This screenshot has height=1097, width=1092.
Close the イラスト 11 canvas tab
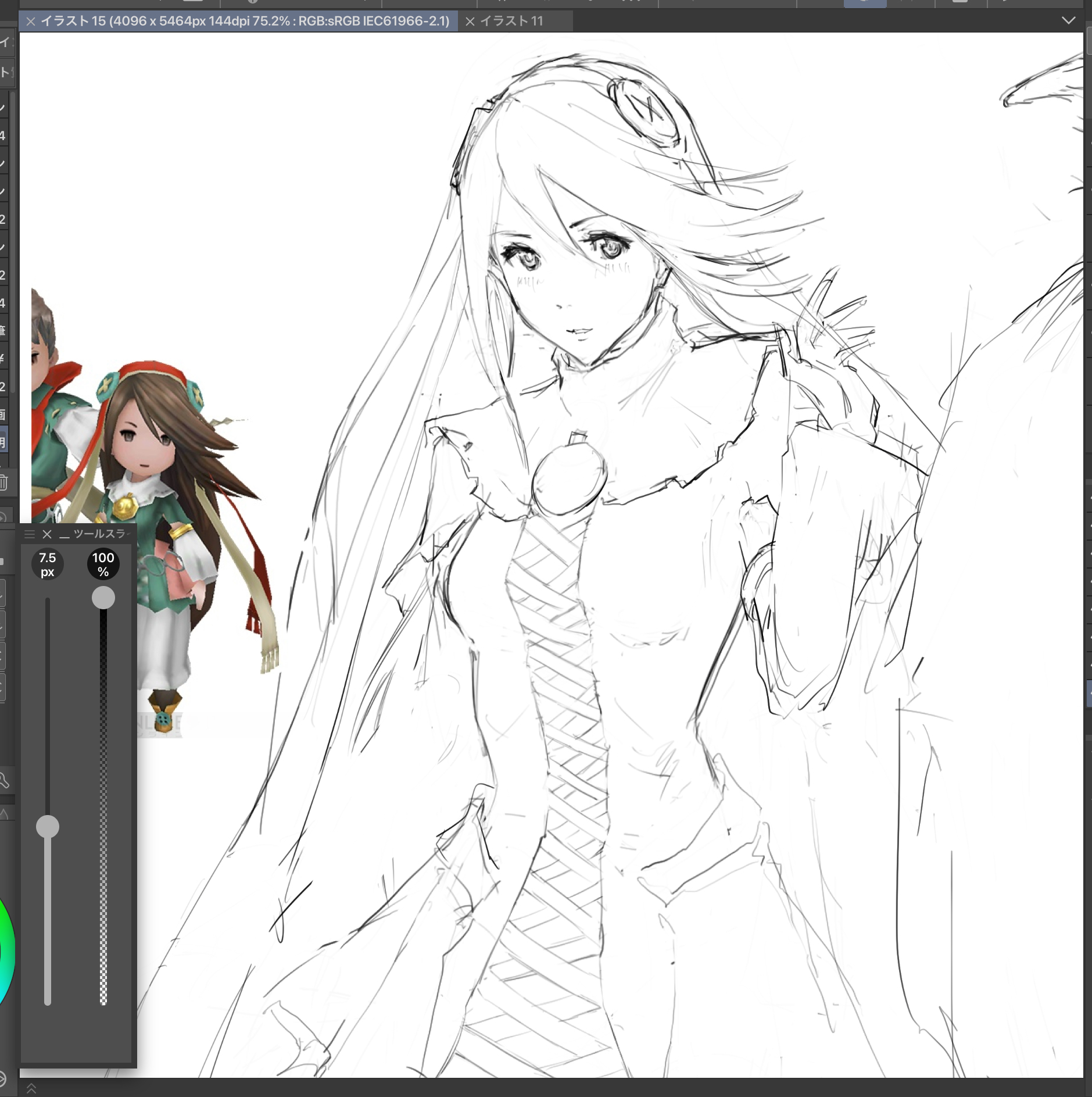(470, 22)
